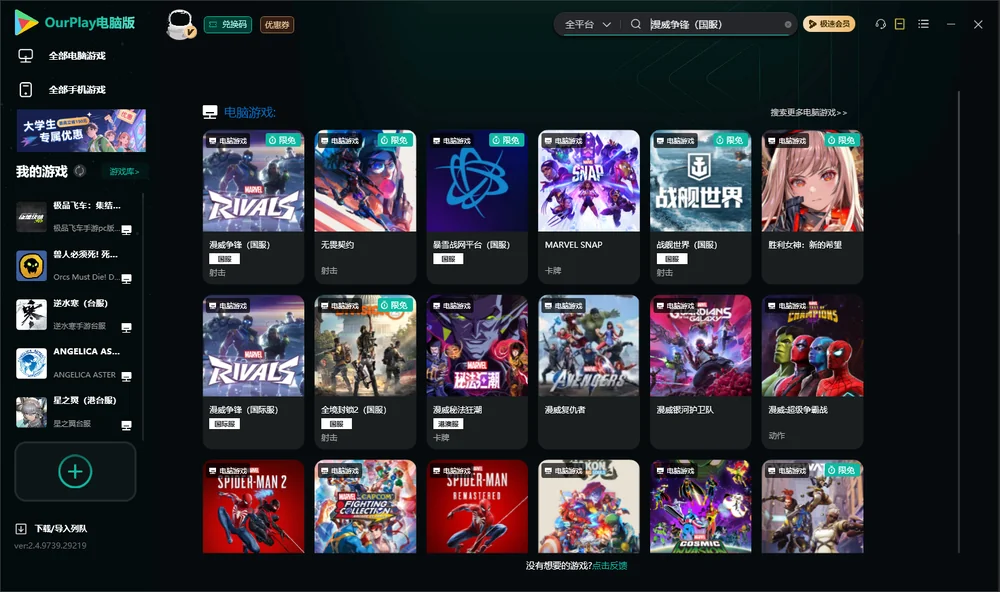
Task: Click phone icon for 全部手机游戏
Action: tap(26, 90)
